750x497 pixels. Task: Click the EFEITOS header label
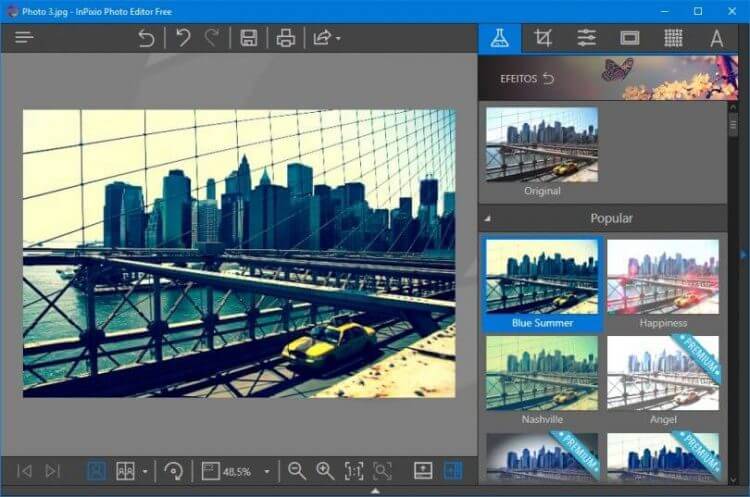click(x=518, y=79)
